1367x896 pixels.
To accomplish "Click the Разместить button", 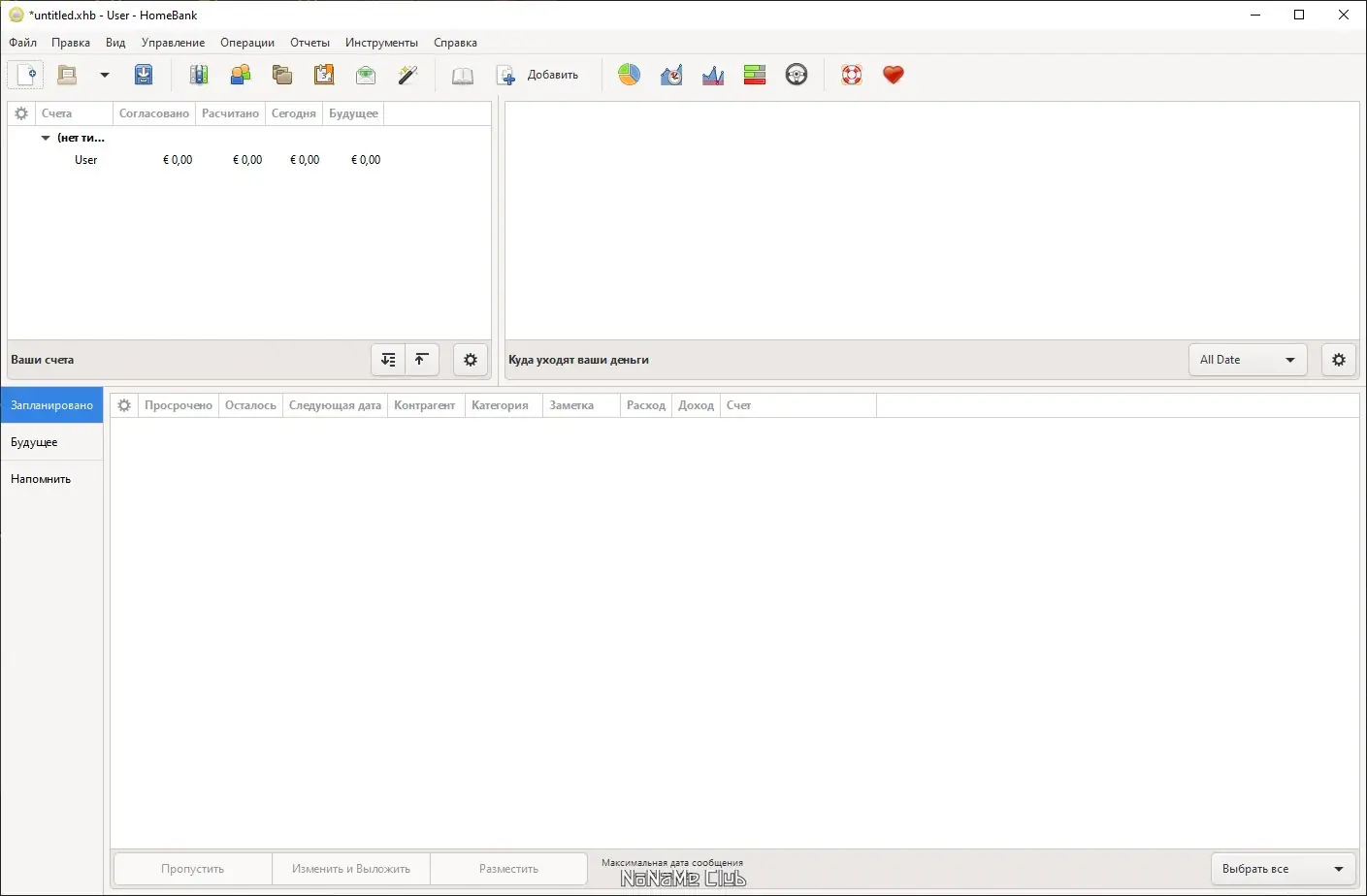I will tap(508, 869).
